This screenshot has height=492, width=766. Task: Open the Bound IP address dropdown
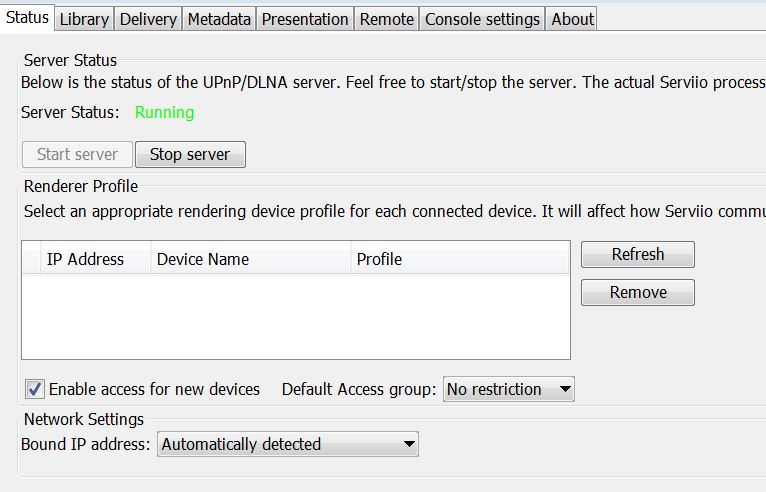click(288, 444)
